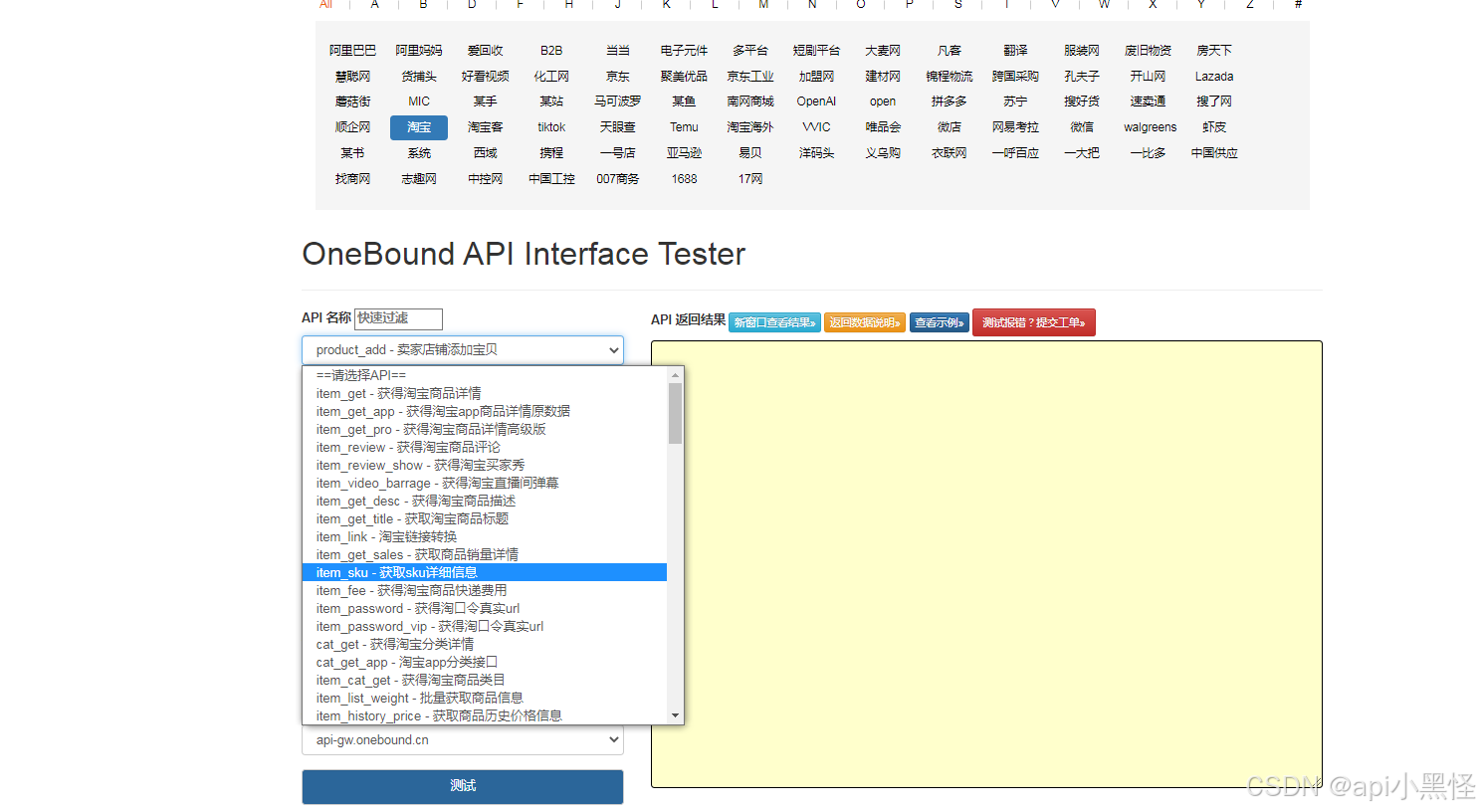This screenshot has width=1480, height=812.
Task: Open the API name dropdown showing product_add
Action: click(x=463, y=350)
